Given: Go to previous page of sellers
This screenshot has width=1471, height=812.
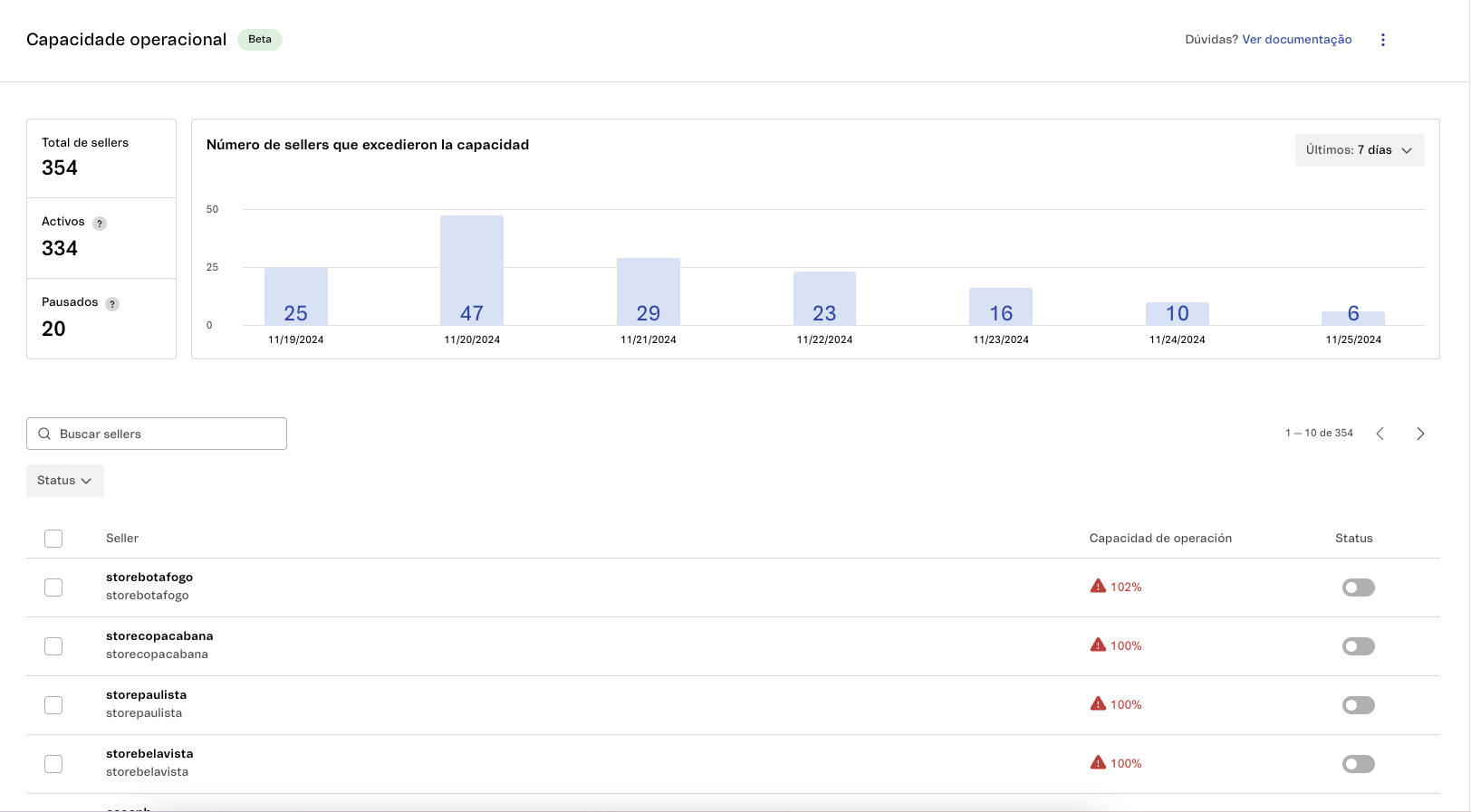Looking at the screenshot, I should 1380,434.
